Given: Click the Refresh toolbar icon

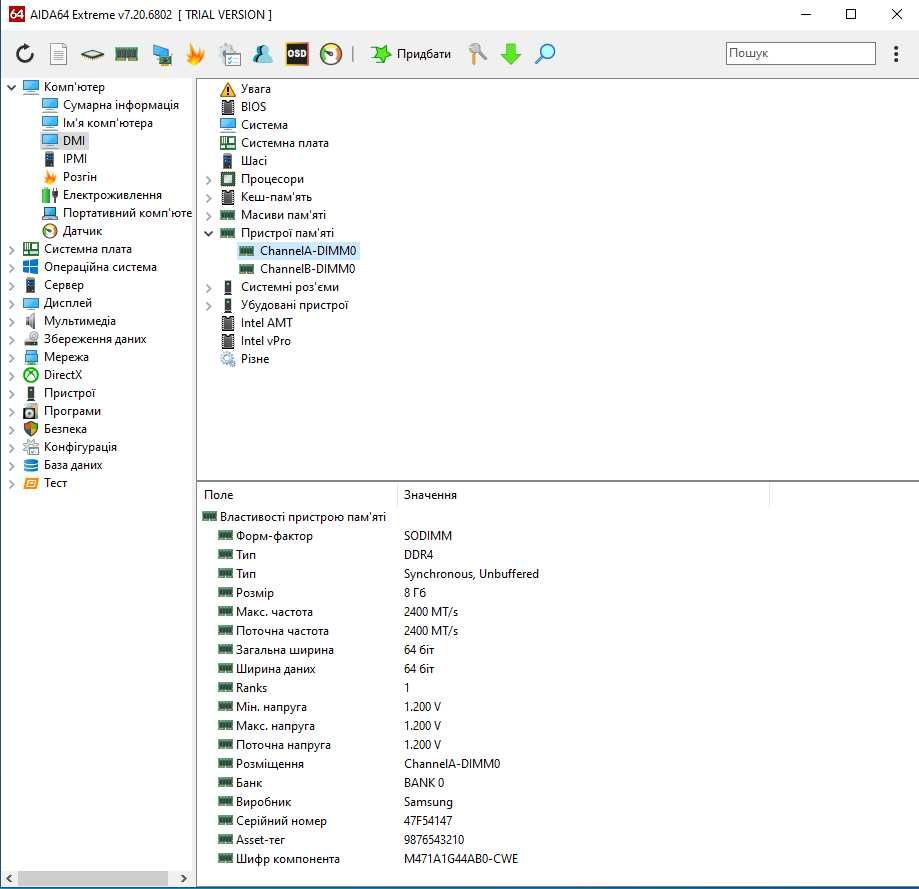Looking at the screenshot, I should [x=25, y=54].
